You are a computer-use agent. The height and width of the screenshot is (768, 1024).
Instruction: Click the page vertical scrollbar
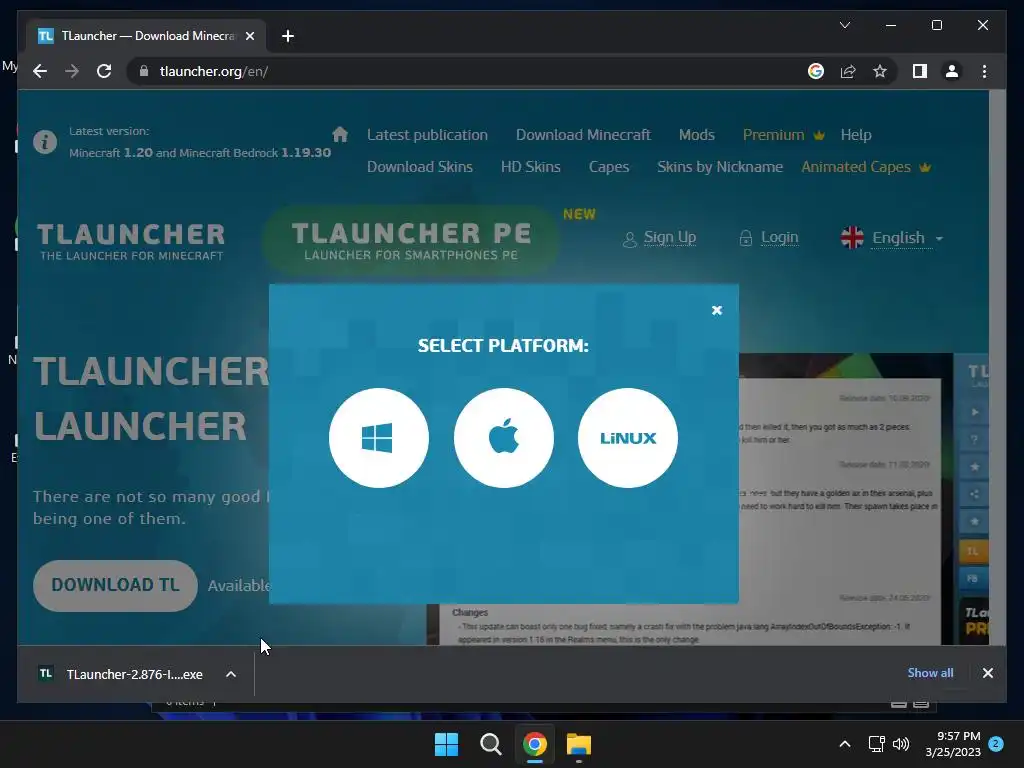[x=997, y=367]
